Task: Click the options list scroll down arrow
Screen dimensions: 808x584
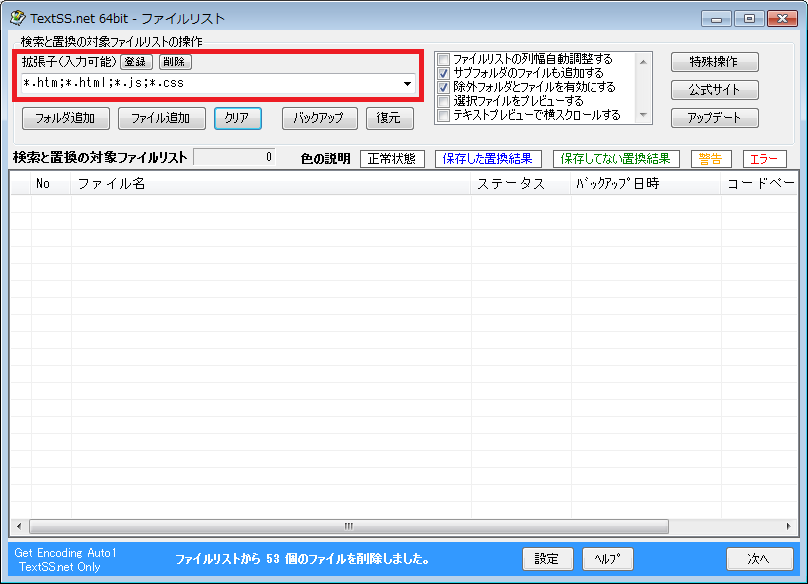Action: click(x=643, y=114)
